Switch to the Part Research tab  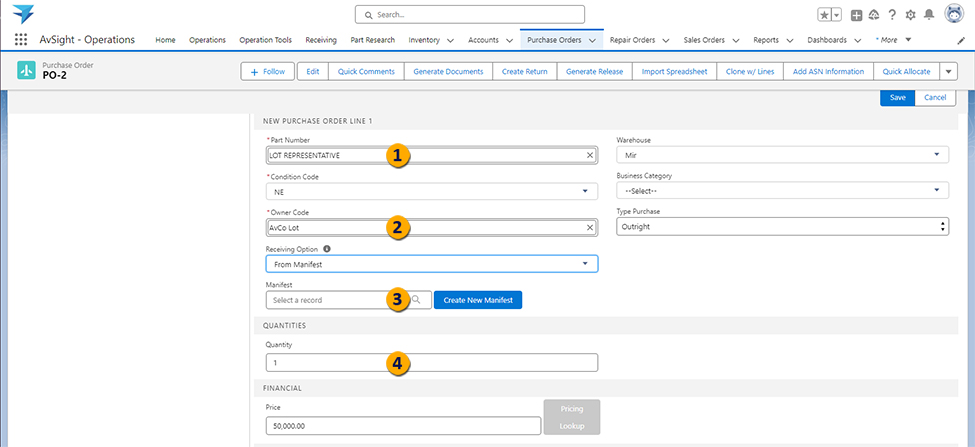click(x=372, y=40)
